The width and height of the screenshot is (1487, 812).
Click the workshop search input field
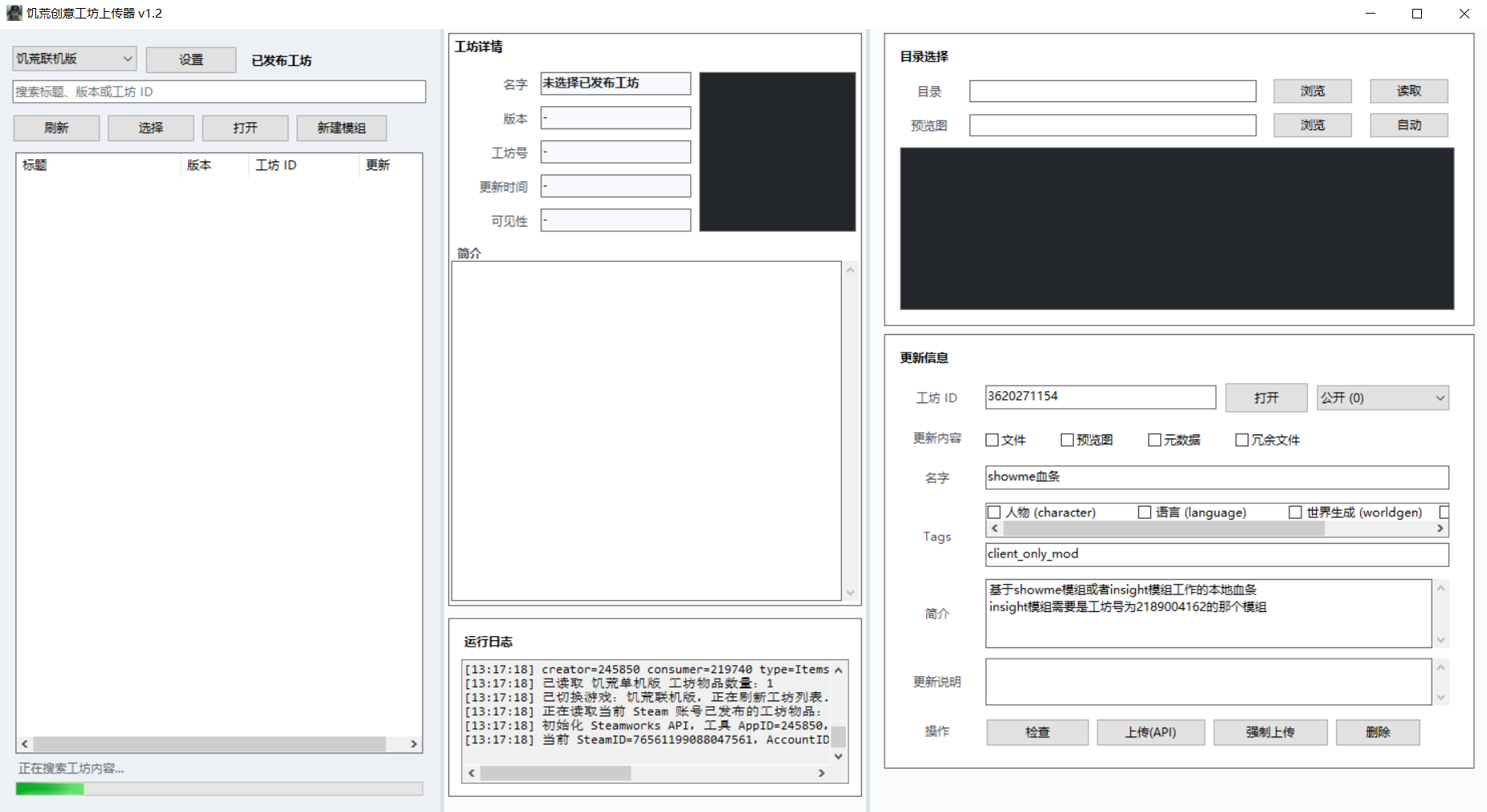[219, 92]
